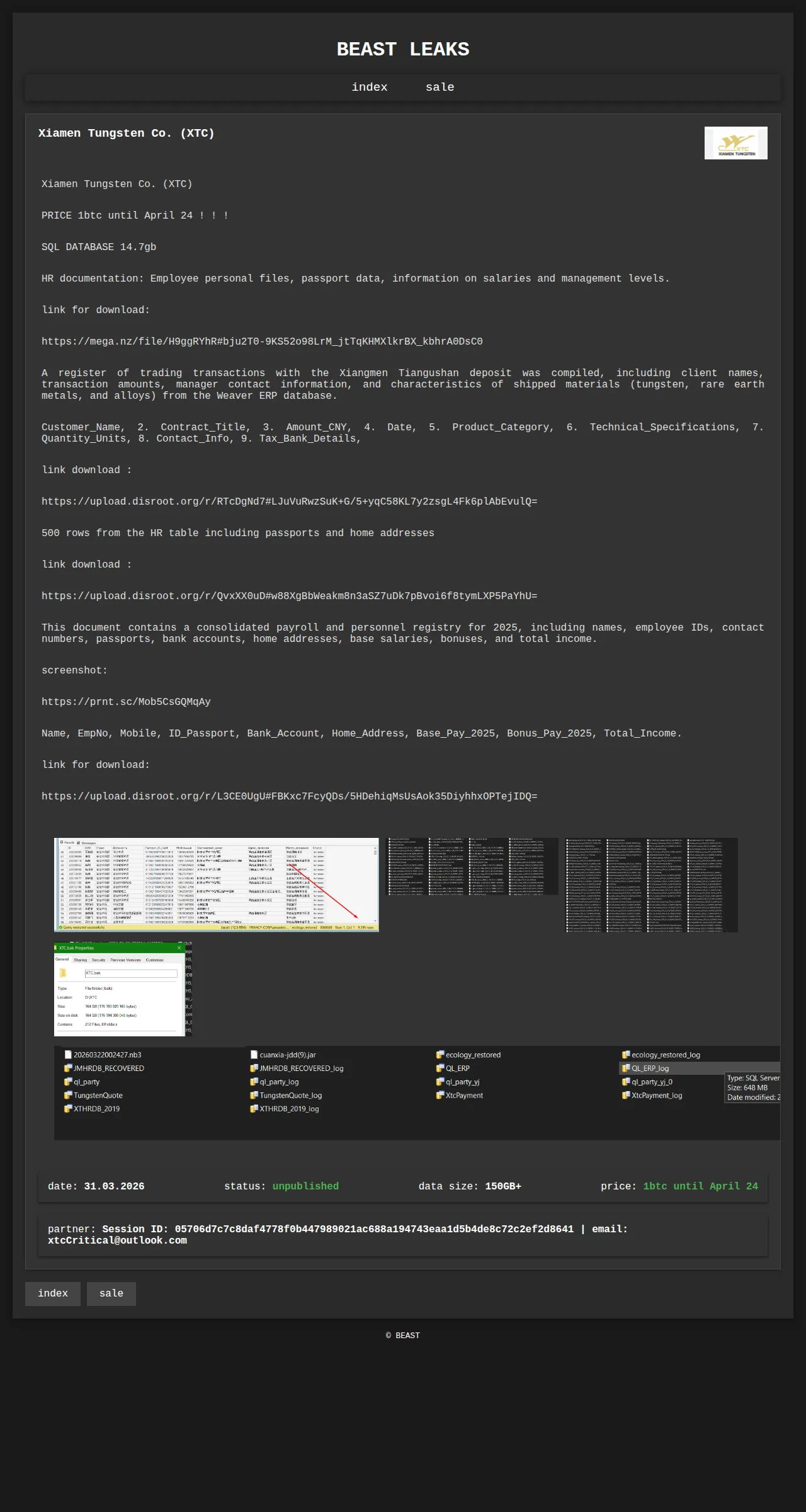Click the cuanxia-jdd(9).jar file icon
This screenshot has height=1512, width=806.
[254, 1055]
